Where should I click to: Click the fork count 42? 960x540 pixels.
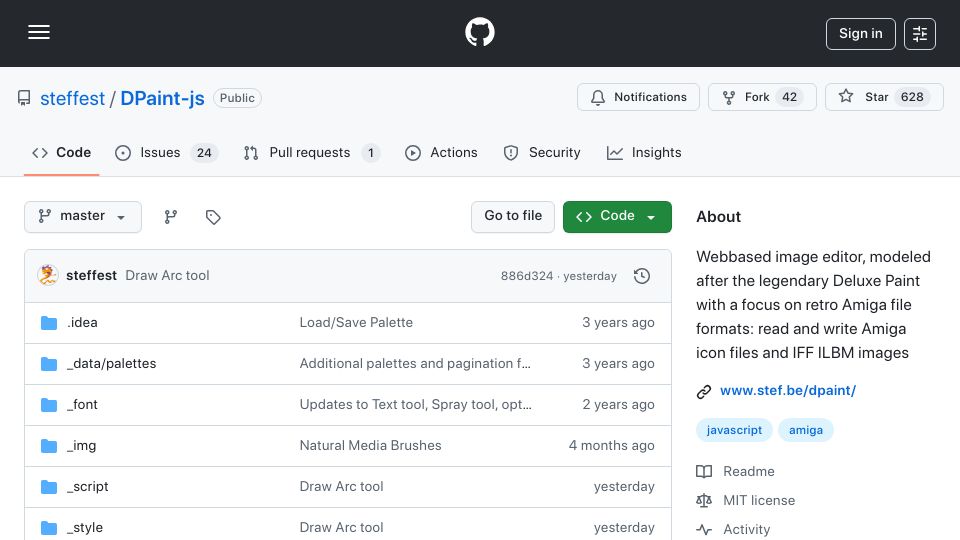coord(790,97)
